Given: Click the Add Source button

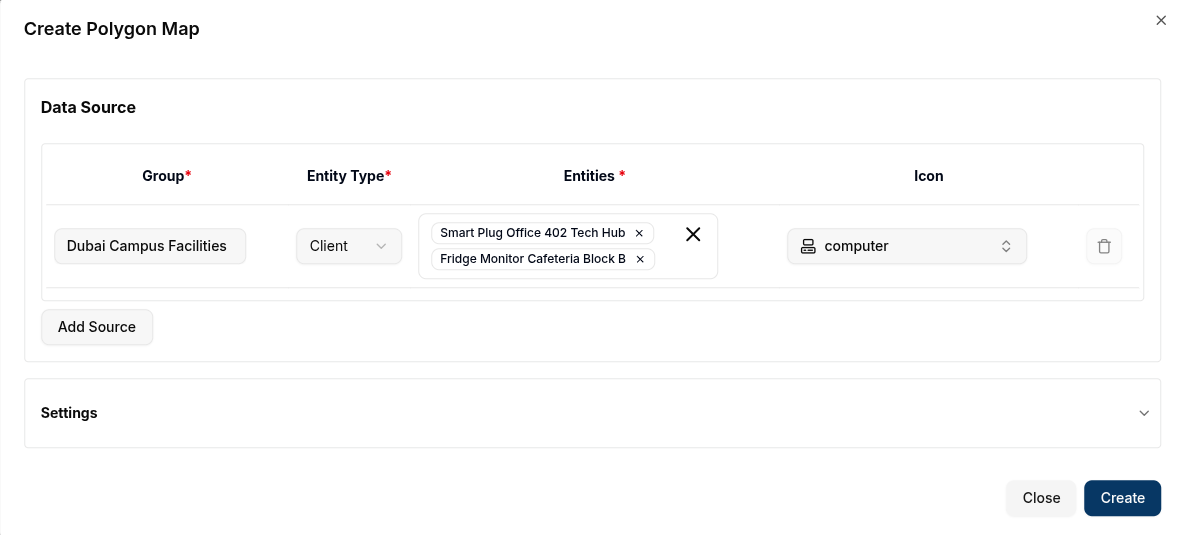Looking at the screenshot, I should (x=97, y=327).
